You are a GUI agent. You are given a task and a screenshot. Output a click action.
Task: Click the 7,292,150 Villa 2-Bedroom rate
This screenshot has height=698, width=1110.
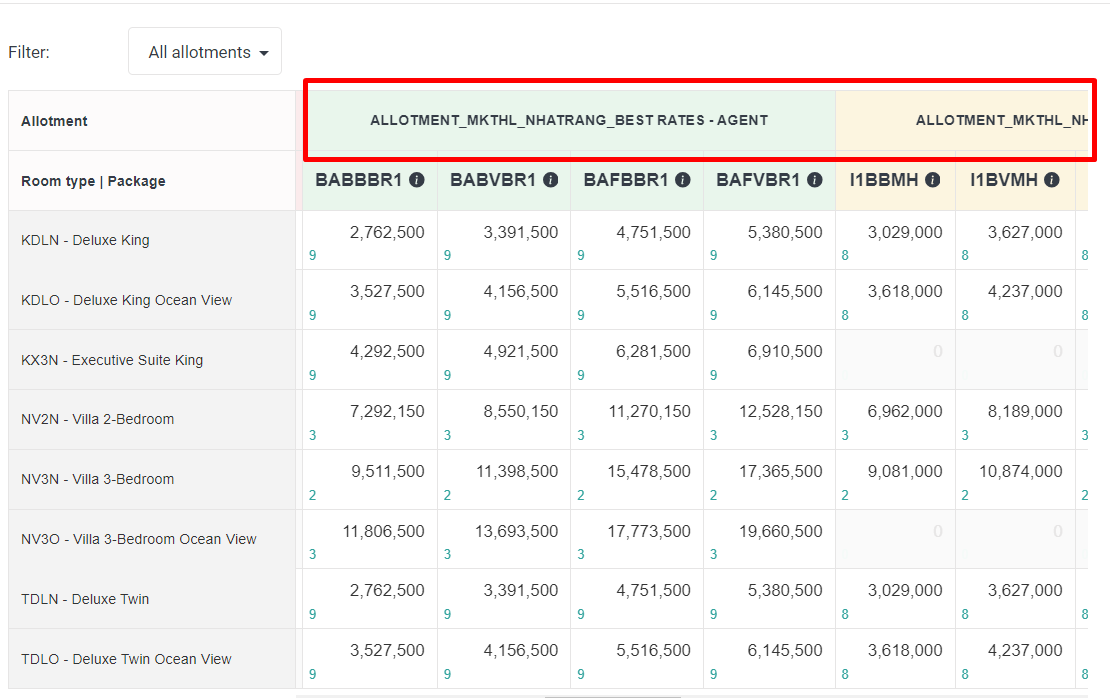click(386, 411)
